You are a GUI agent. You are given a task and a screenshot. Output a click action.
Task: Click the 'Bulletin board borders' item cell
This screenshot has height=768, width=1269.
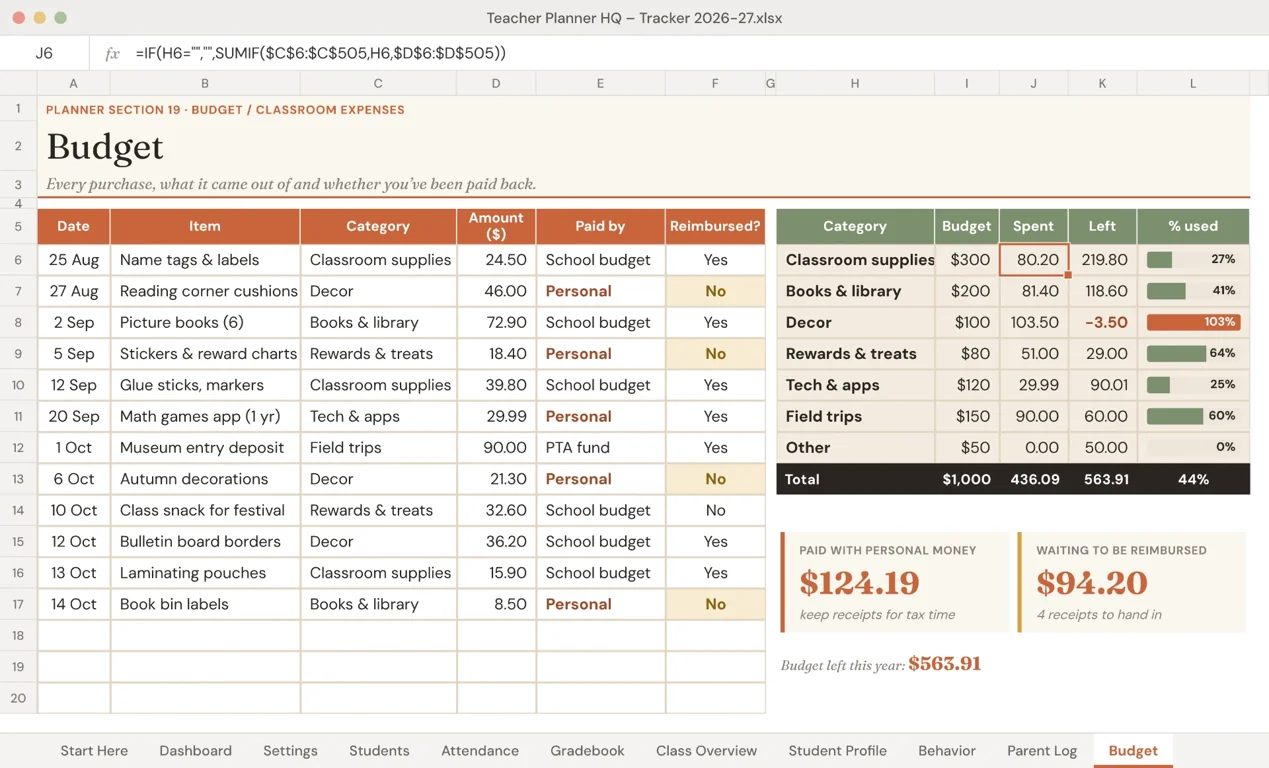tap(205, 541)
